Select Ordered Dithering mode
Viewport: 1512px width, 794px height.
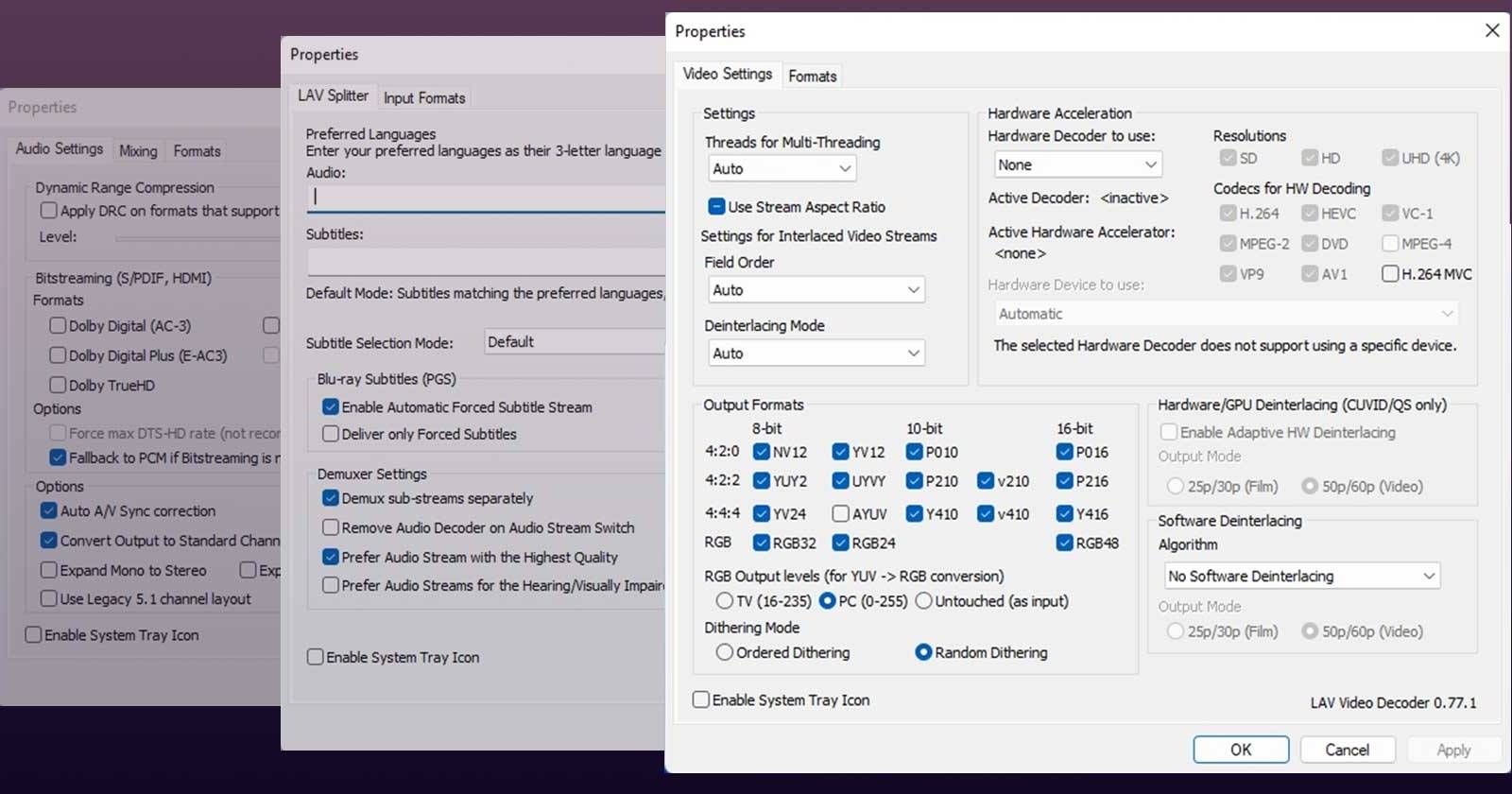725,652
